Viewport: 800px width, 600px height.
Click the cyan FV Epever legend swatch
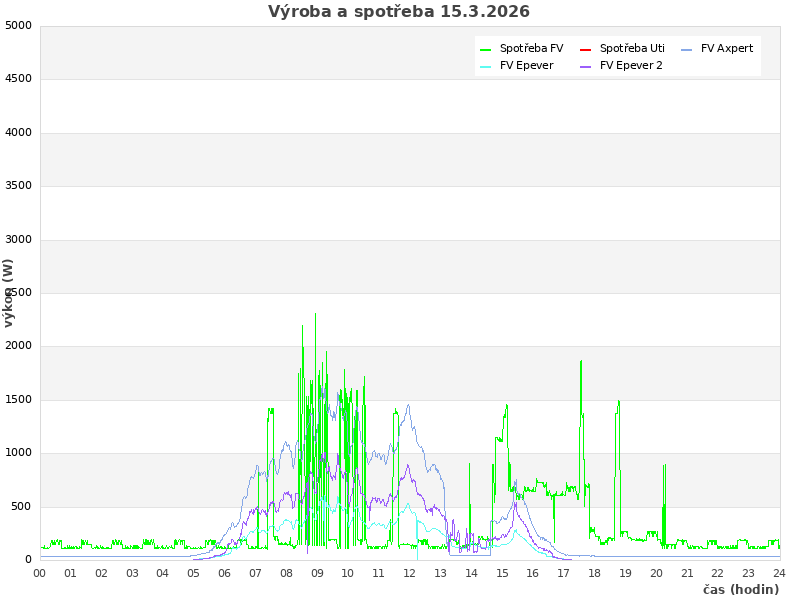pos(486,66)
